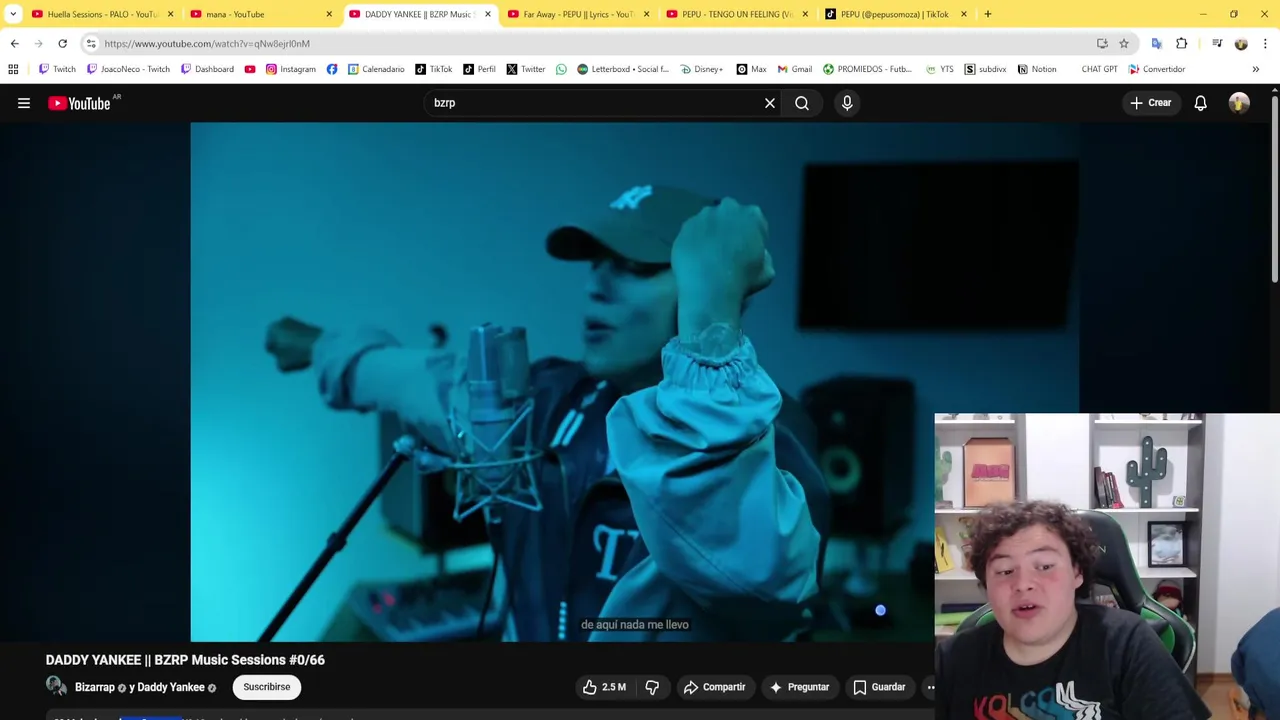Screen dimensions: 1280x720
Task: Open the Chrome three-dot menu
Action: coord(1265,43)
